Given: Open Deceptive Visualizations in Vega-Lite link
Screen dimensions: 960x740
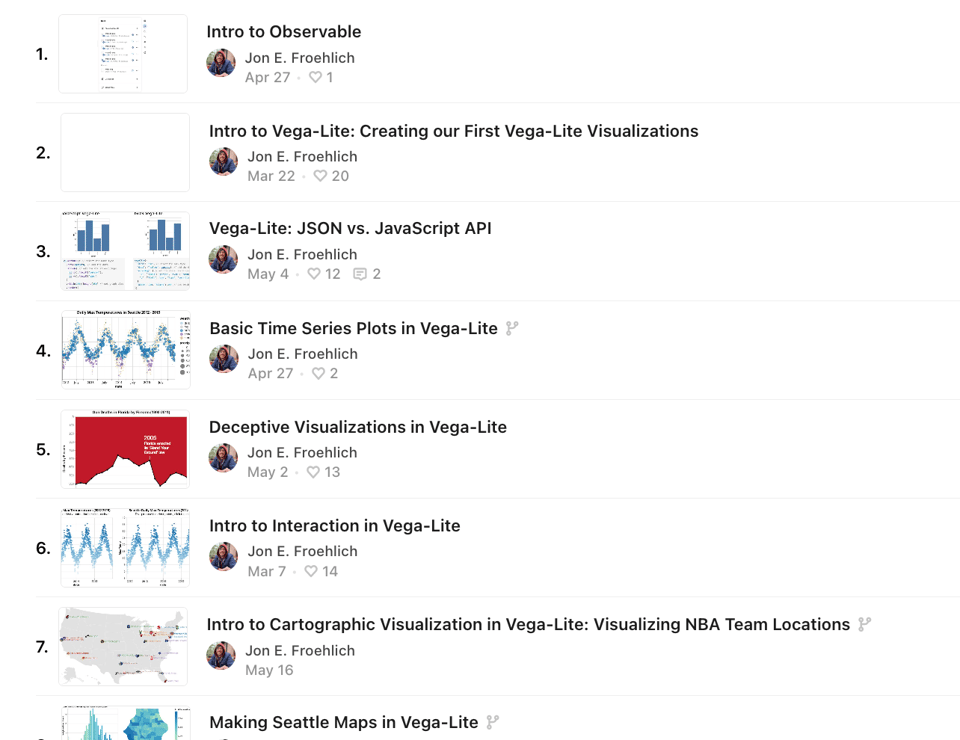Looking at the screenshot, I should (x=357, y=427).
